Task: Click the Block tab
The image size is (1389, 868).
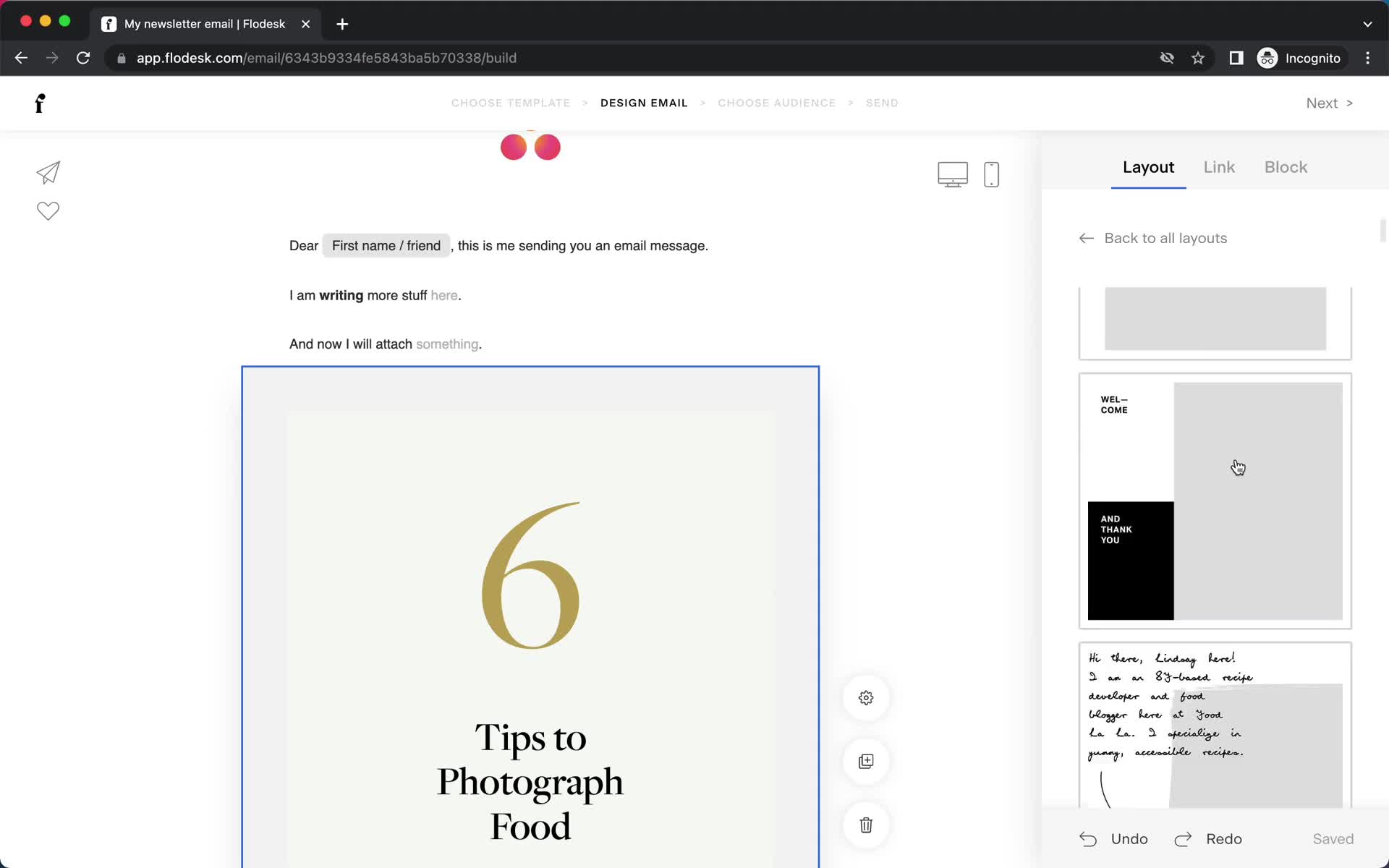Action: (1285, 167)
